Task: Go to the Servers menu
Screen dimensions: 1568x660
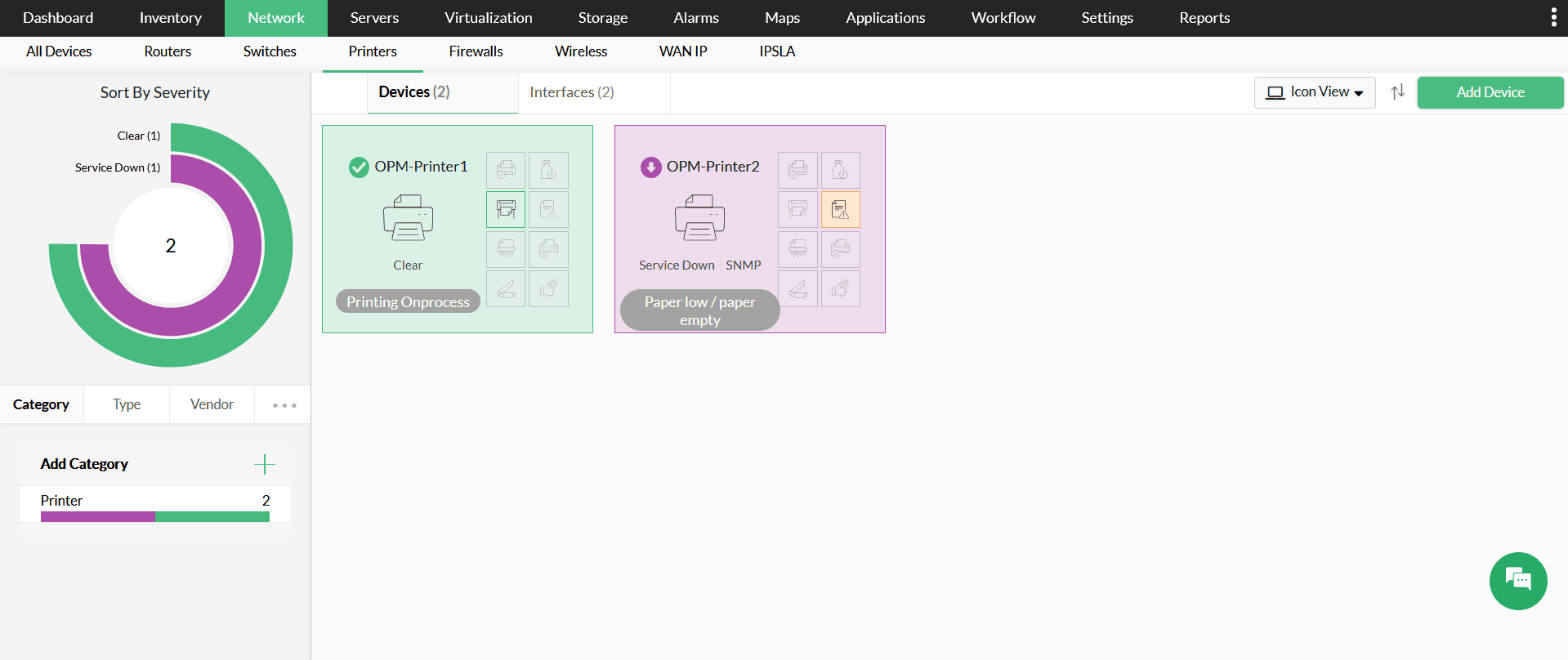Action: coord(374,18)
